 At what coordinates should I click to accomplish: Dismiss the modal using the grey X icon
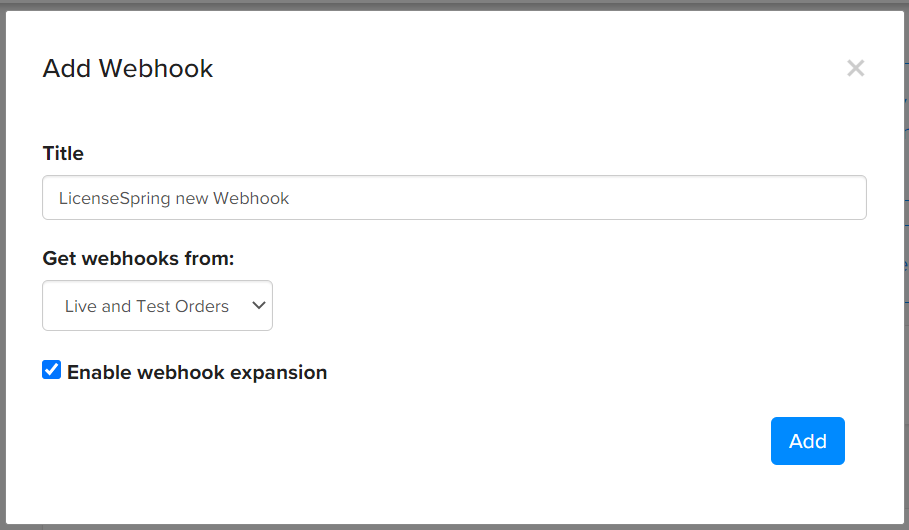click(x=855, y=68)
